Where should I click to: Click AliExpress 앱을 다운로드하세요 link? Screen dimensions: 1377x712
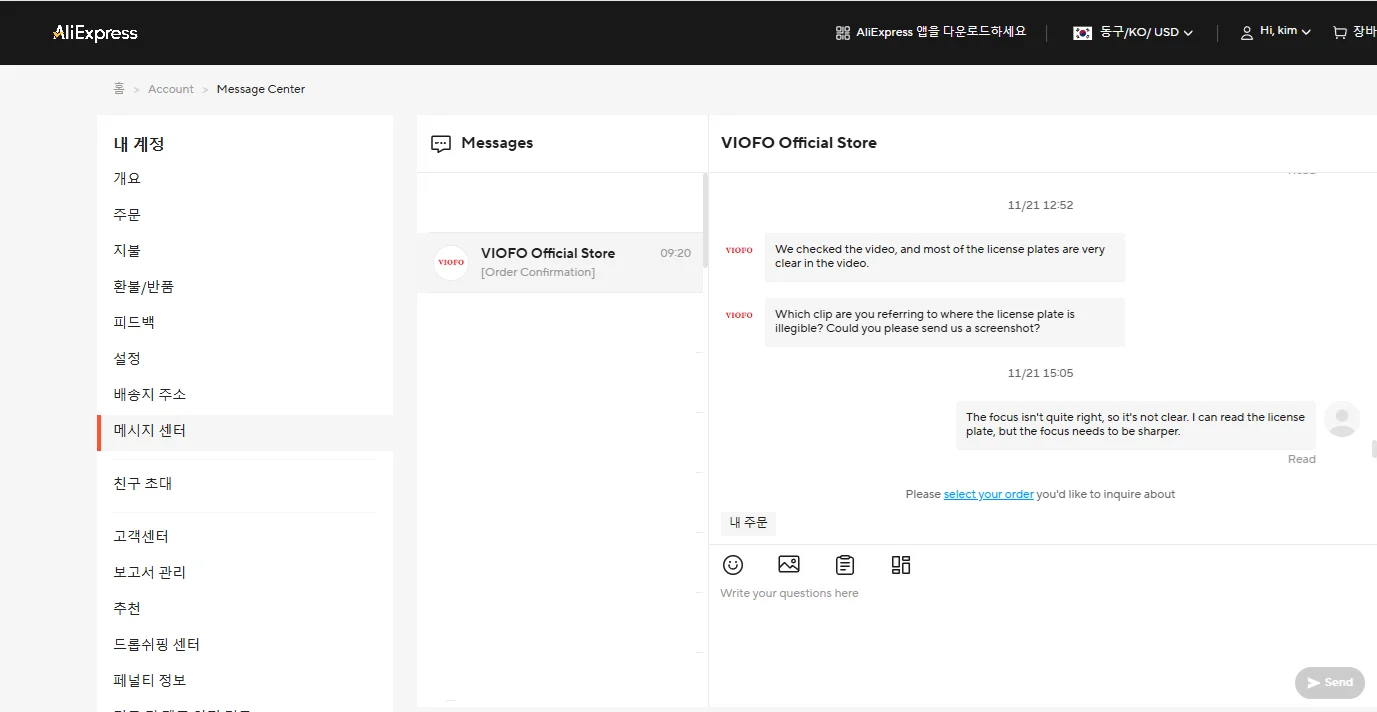click(x=941, y=32)
